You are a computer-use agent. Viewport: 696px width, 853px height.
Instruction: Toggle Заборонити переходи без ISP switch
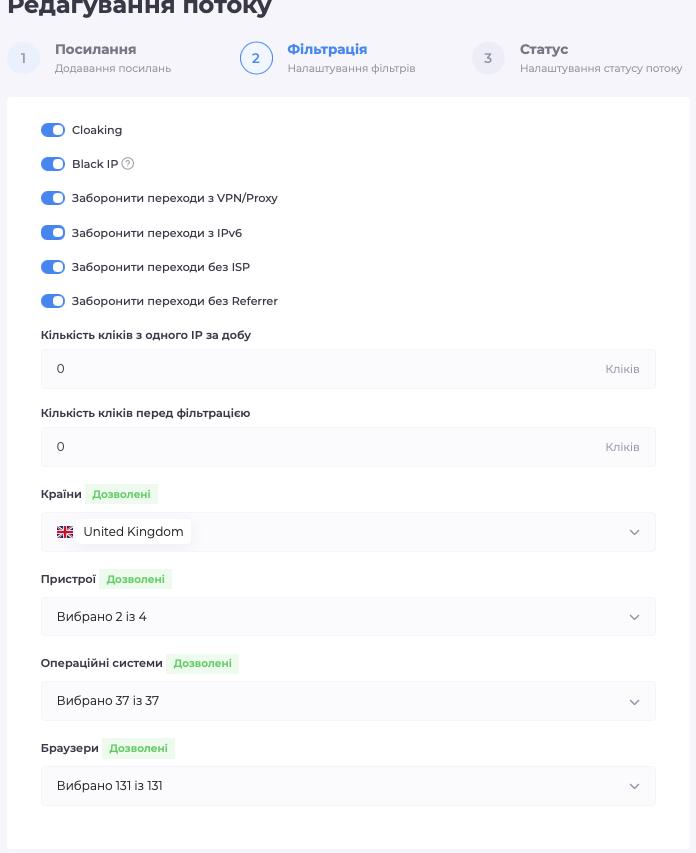pyautogui.click(x=53, y=267)
